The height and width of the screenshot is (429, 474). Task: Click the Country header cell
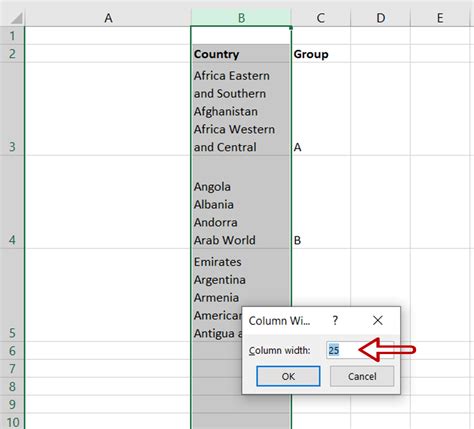click(241, 53)
